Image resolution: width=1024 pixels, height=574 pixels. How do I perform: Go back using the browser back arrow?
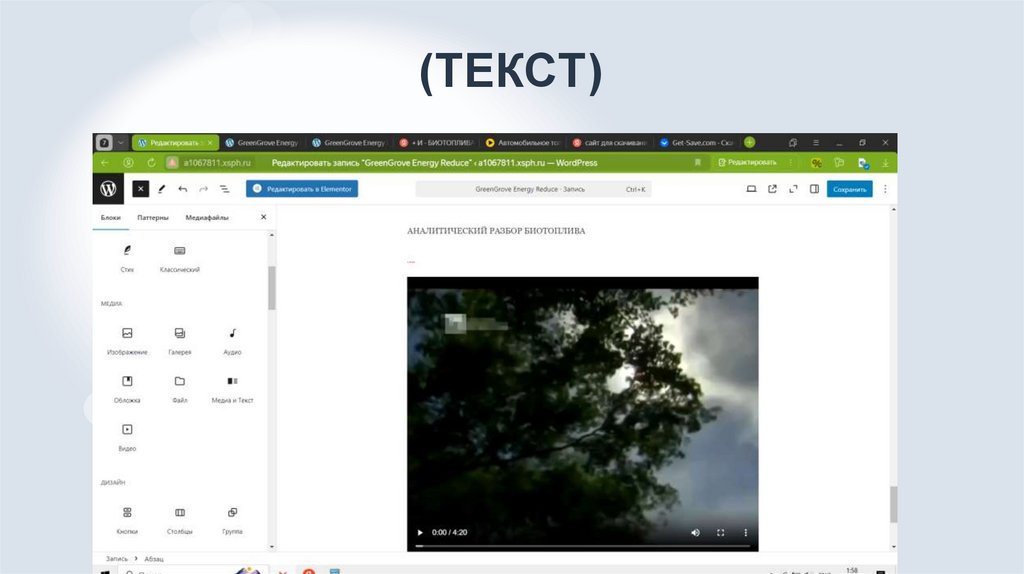click(105, 163)
